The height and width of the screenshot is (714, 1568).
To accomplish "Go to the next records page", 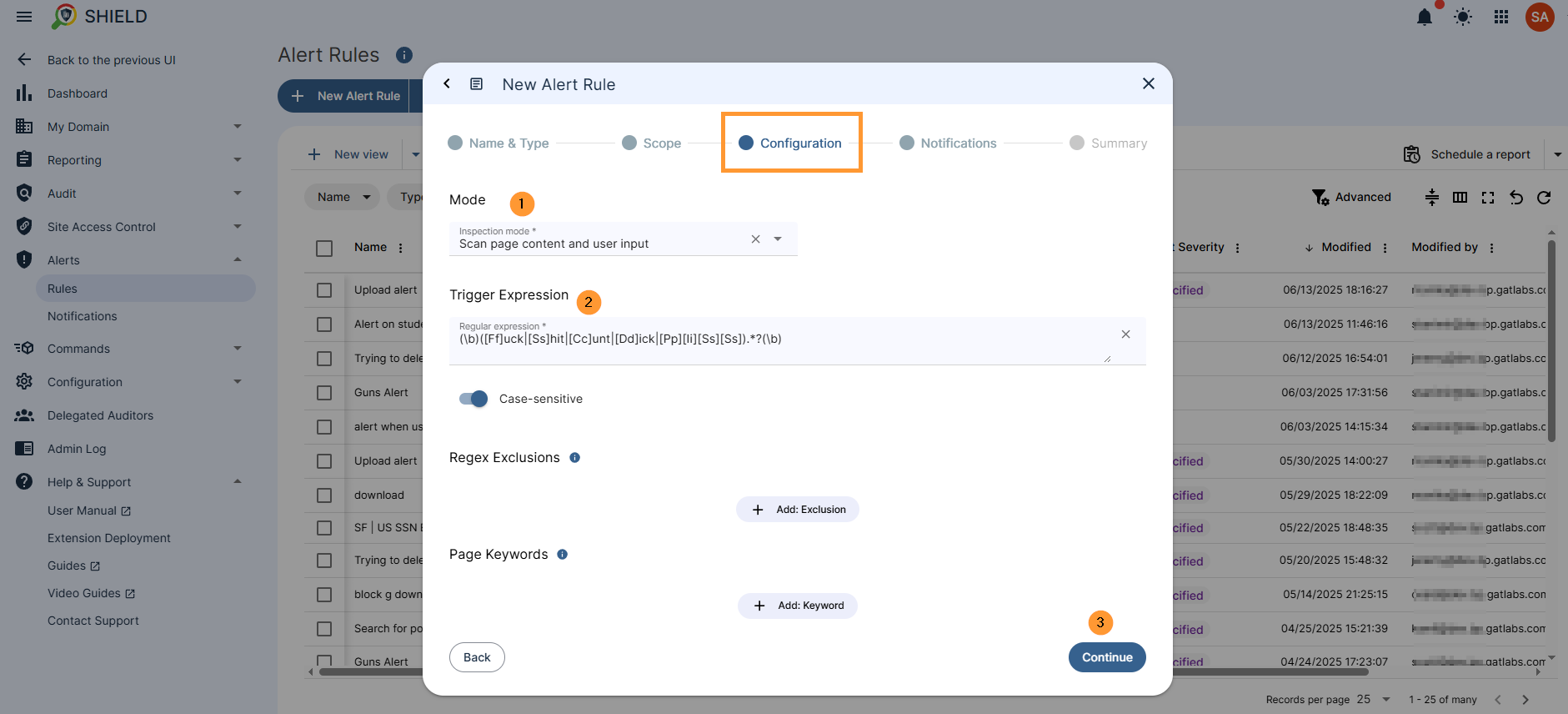I will (x=1525, y=700).
